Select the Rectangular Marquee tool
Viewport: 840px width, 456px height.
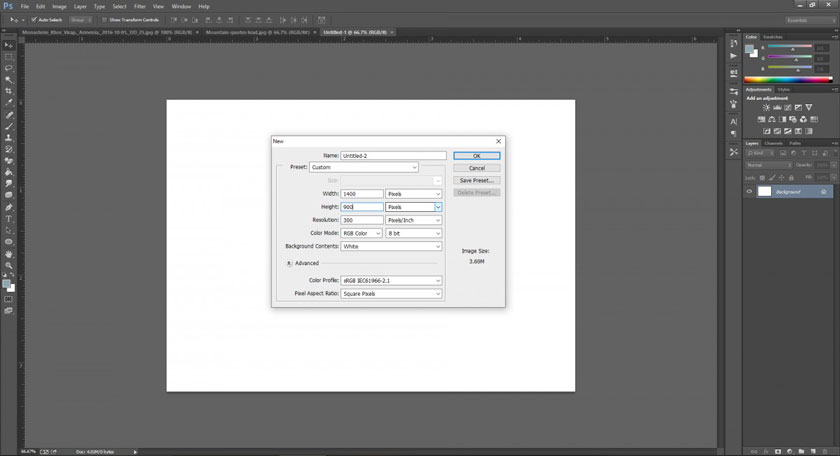point(9,57)
